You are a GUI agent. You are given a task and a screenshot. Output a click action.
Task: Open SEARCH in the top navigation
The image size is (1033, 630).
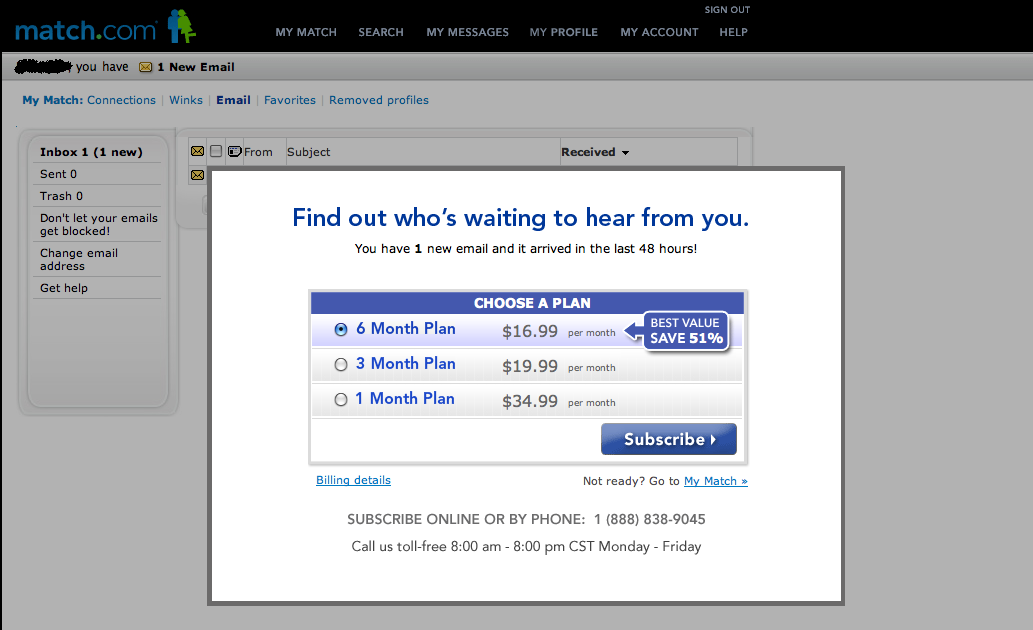381,32
